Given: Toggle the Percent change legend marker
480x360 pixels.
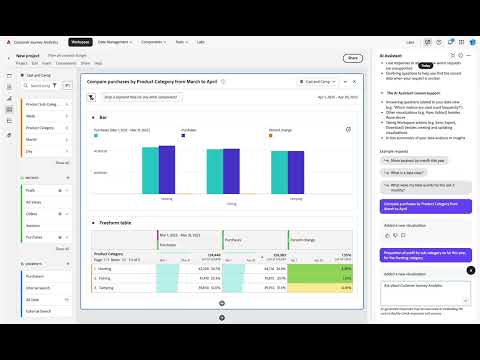Looking at the screenshot, I should (271, 136).
